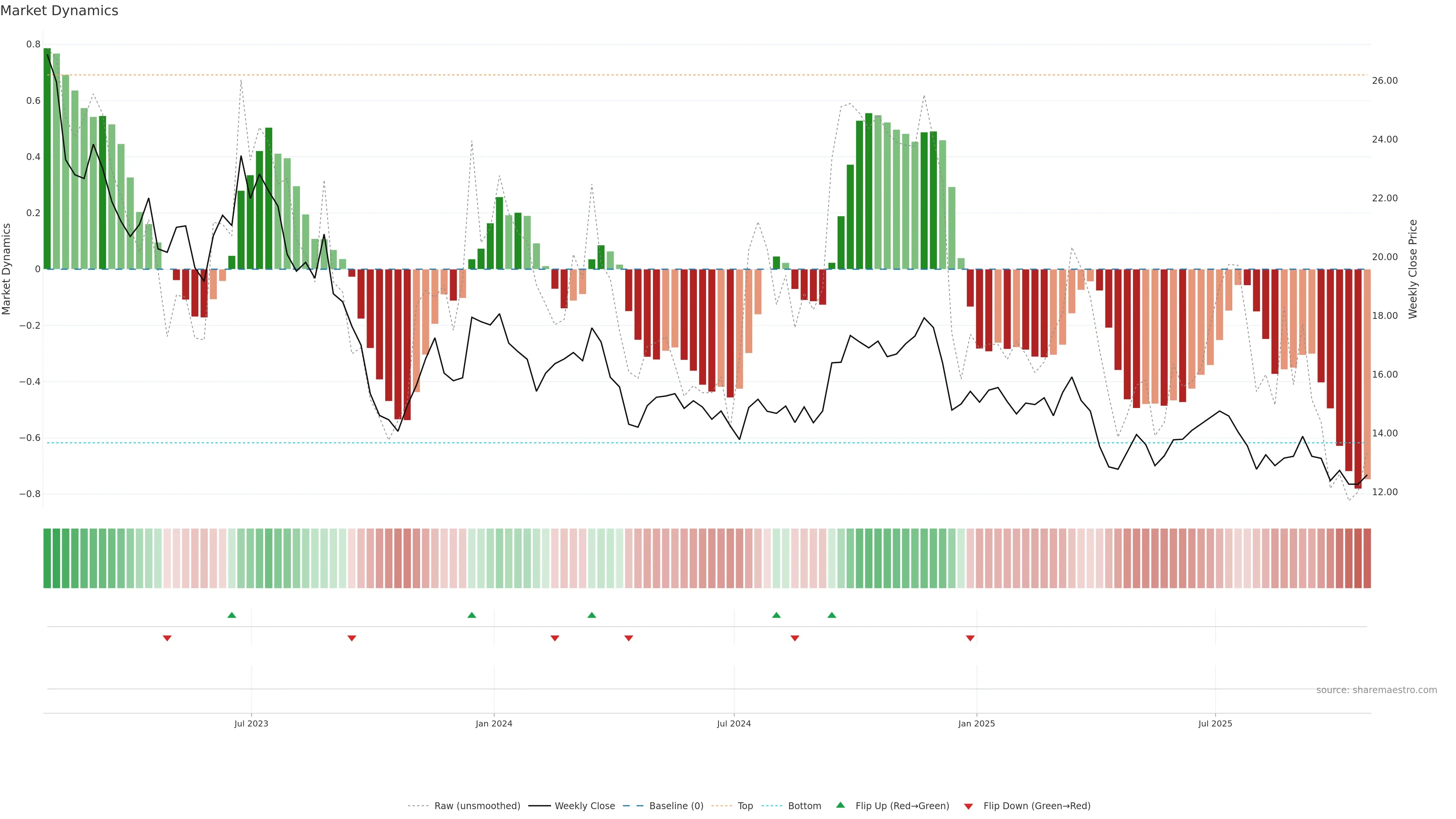
Task: Toggle the Bottom legend entry
Action: (804, 806)
